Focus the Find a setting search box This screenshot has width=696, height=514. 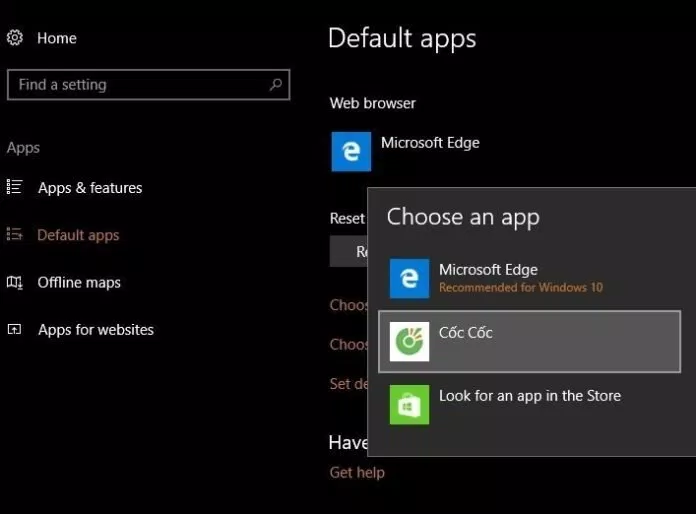[x=149, y=84]
